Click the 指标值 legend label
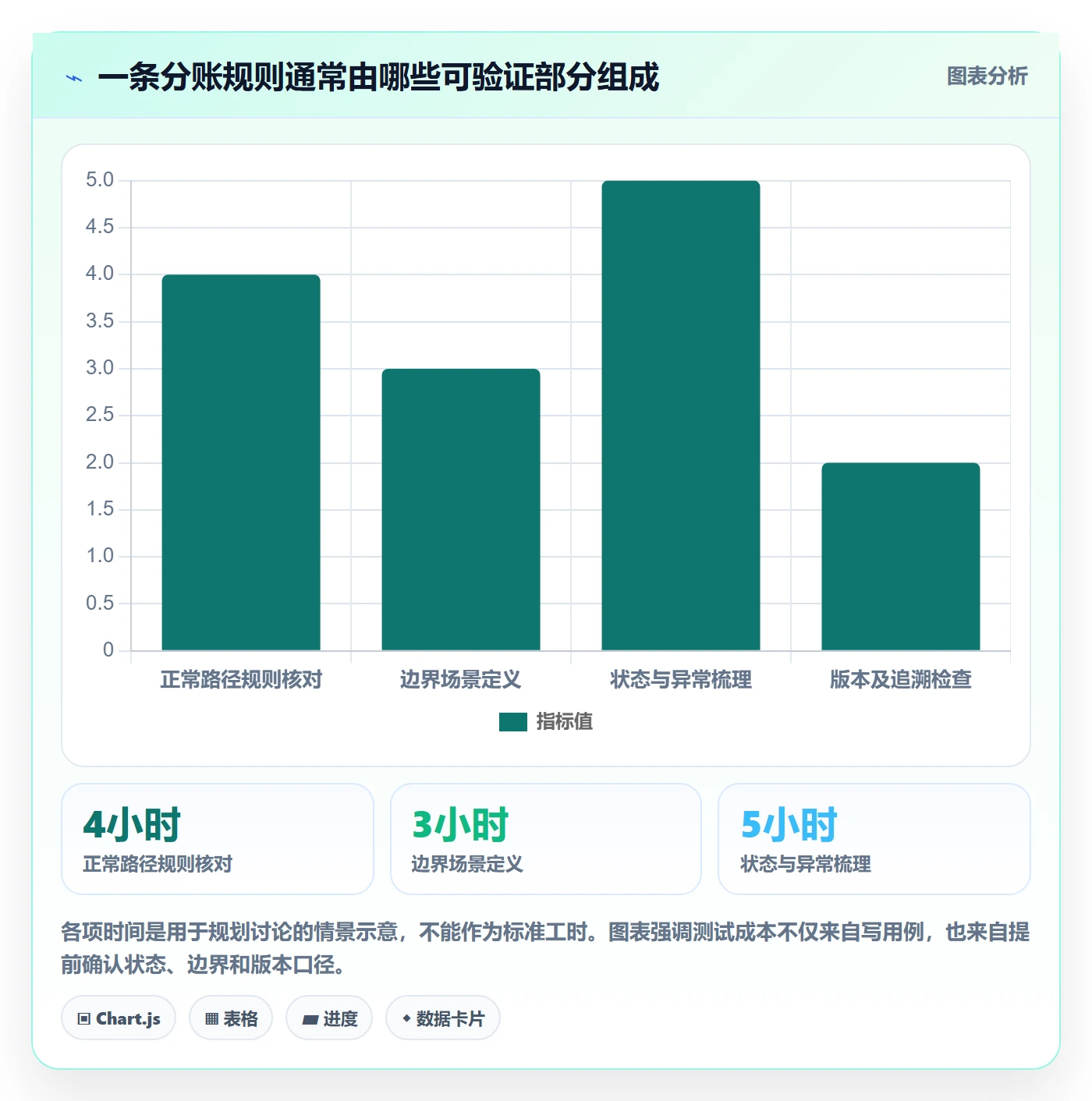Viewport: 1092px width, 1101px height. pos(565,722)
